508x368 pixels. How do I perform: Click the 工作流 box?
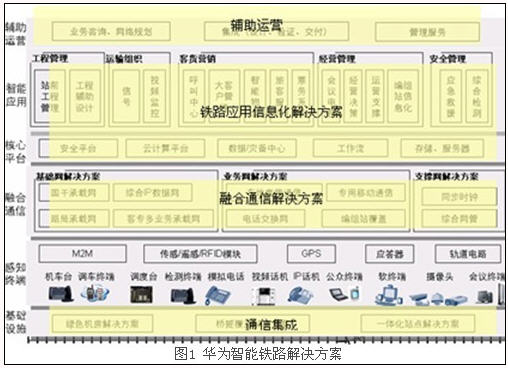pos(350,148)
